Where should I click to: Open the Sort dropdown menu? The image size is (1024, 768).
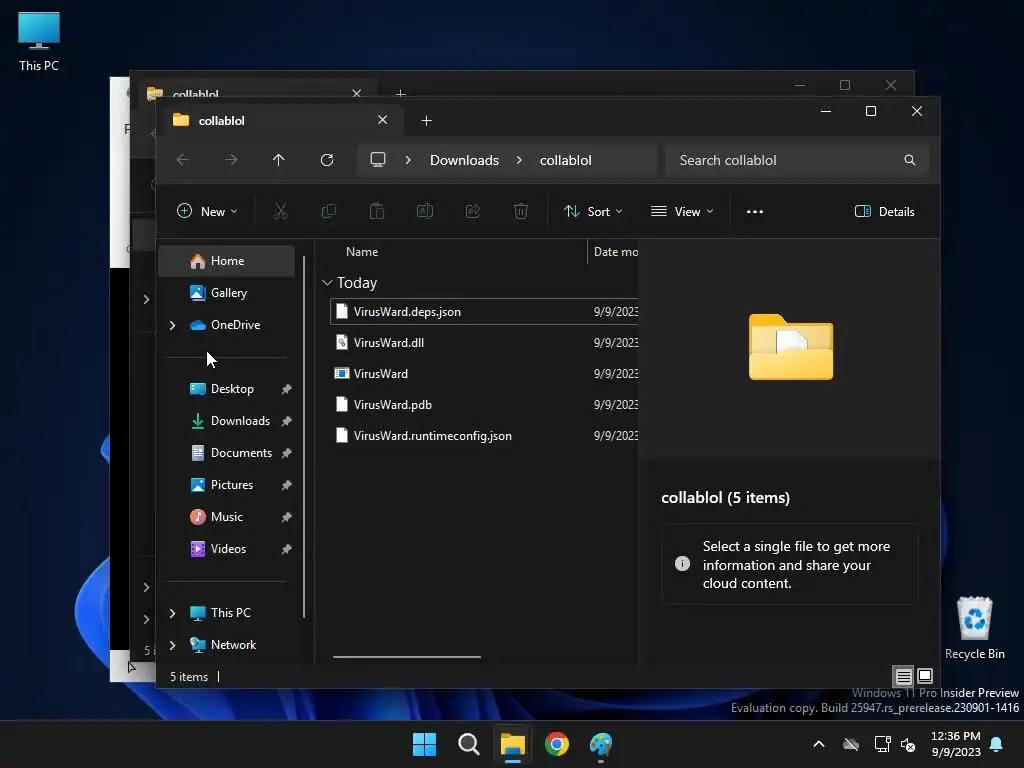click(593, 211)
